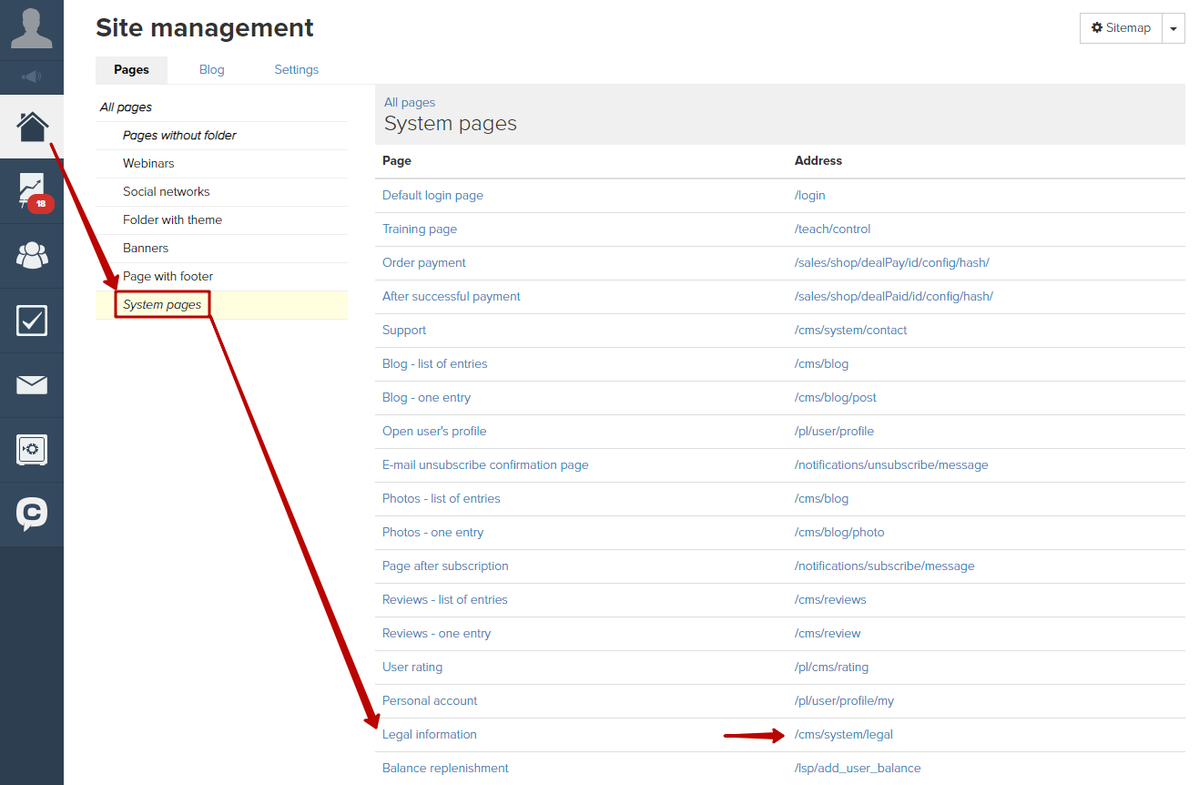Open the home site icon in sidebar

pyautogui.click(x=31, y=127)
